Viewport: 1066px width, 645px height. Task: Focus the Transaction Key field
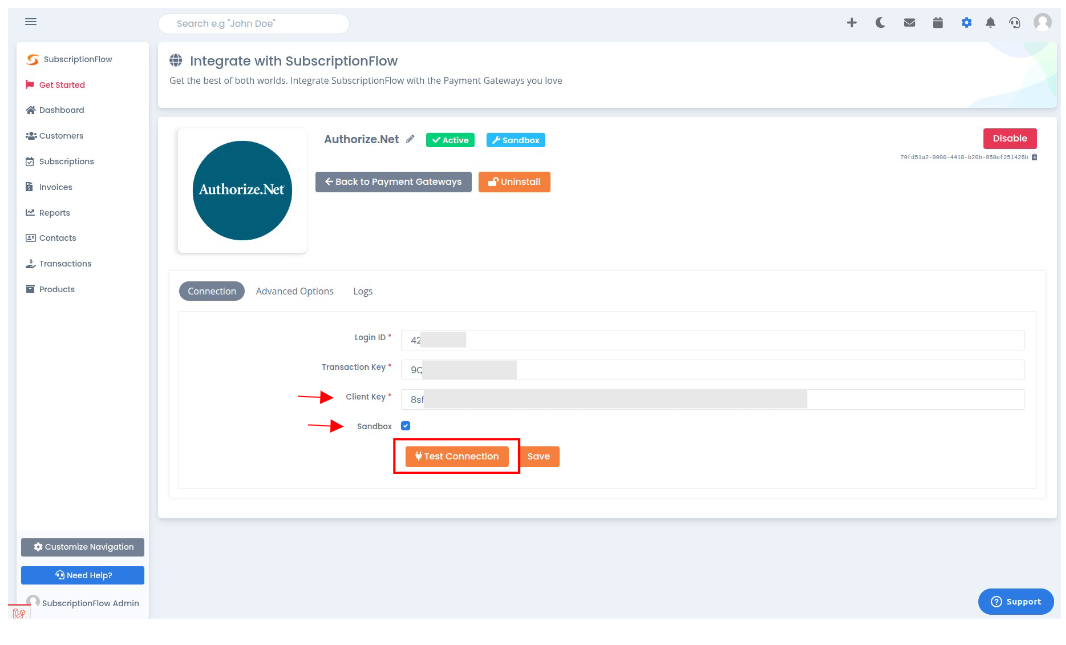[712, 370]
